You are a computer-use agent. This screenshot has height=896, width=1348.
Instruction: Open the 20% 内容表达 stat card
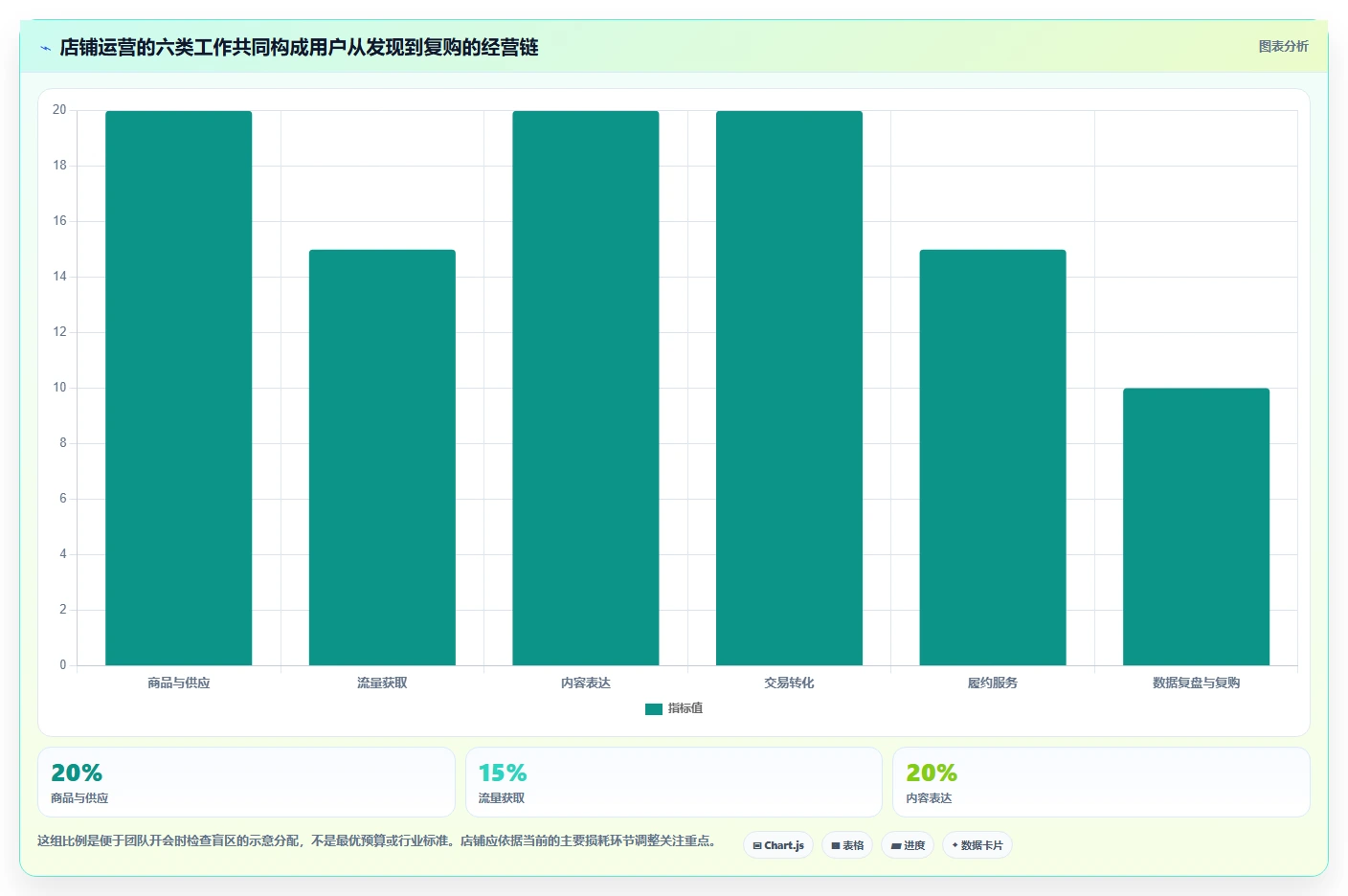point(1101,782)
